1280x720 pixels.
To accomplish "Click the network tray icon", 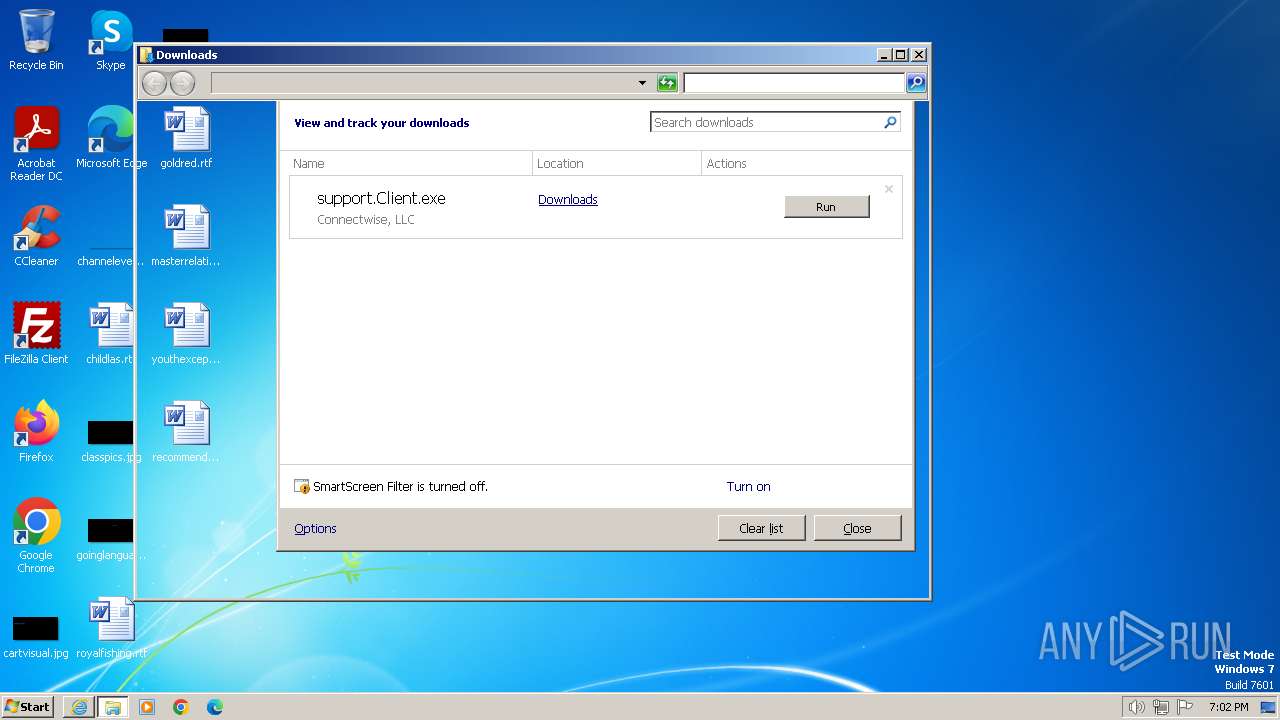I will (1161, 707).
